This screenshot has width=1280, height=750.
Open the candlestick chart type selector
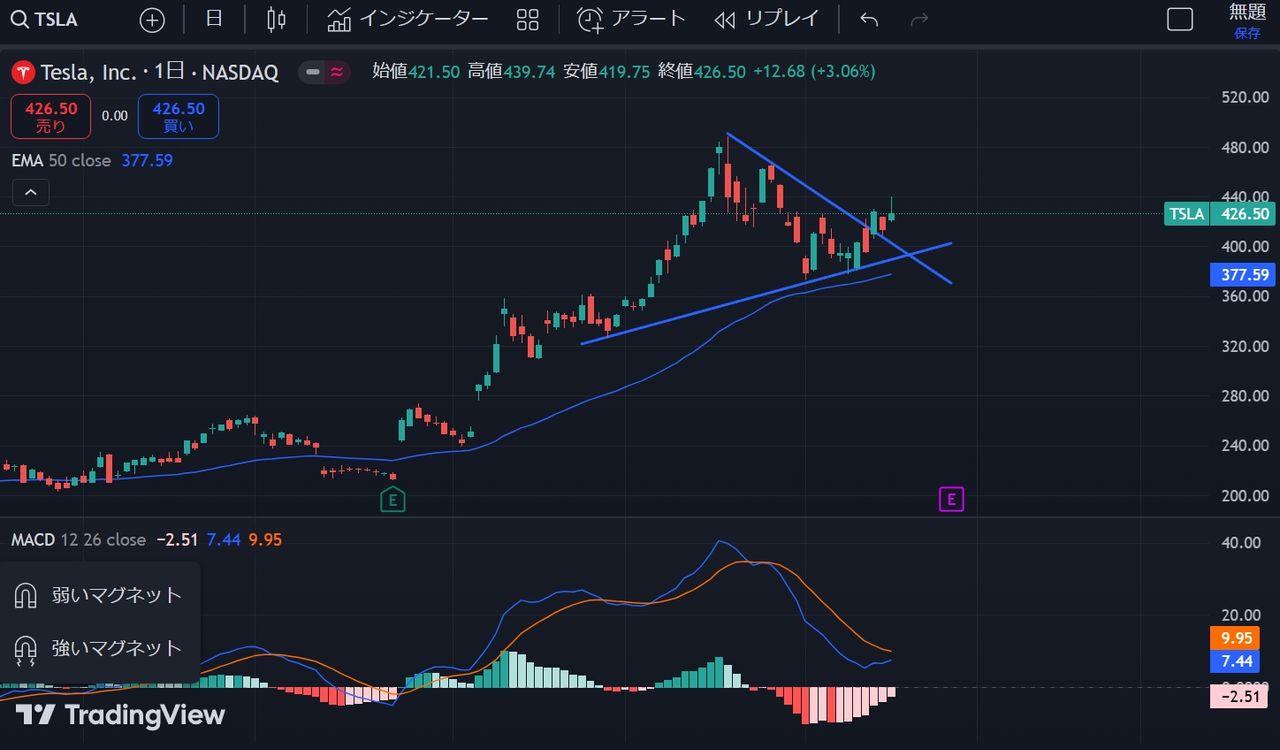pyautogui.click(x=277, y=19)
